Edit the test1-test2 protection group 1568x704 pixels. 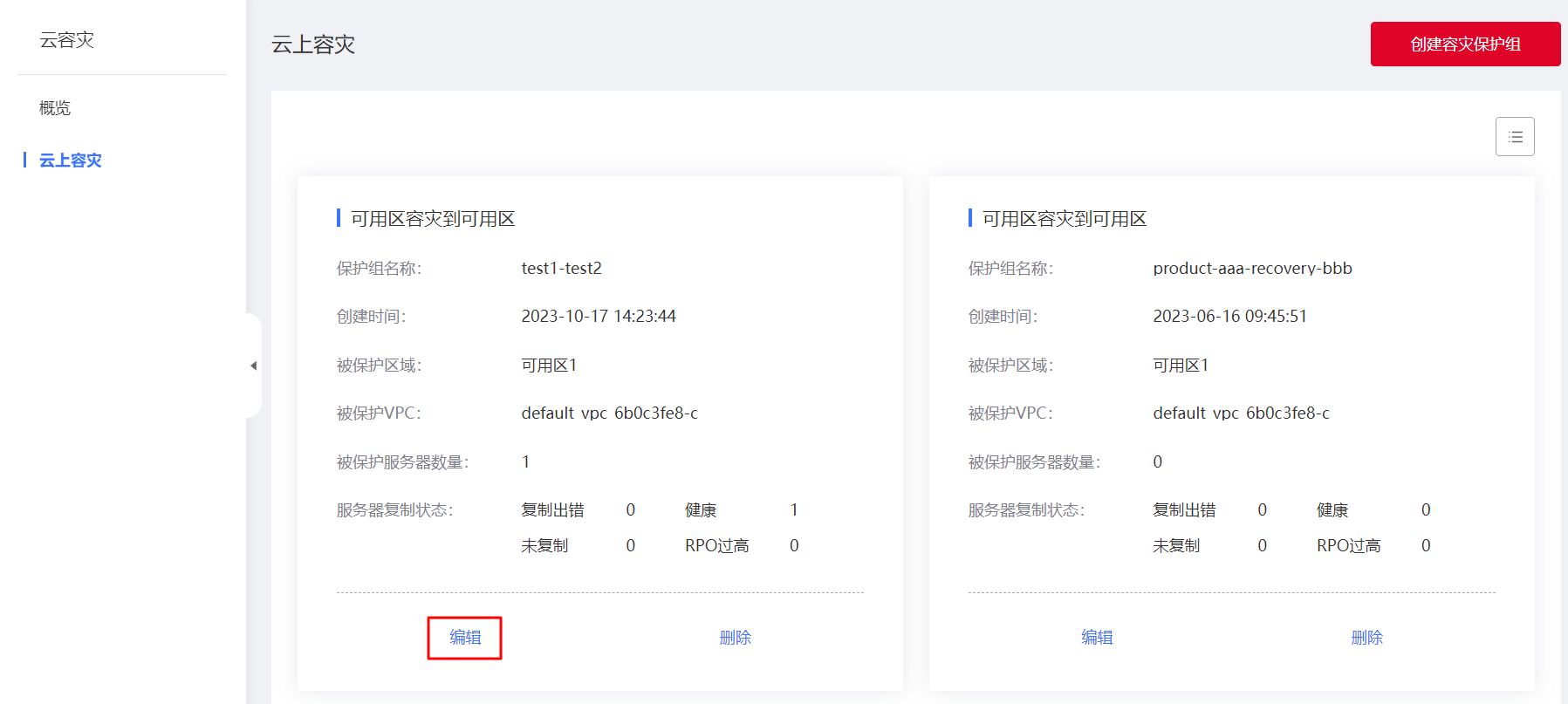coord(464,638)
